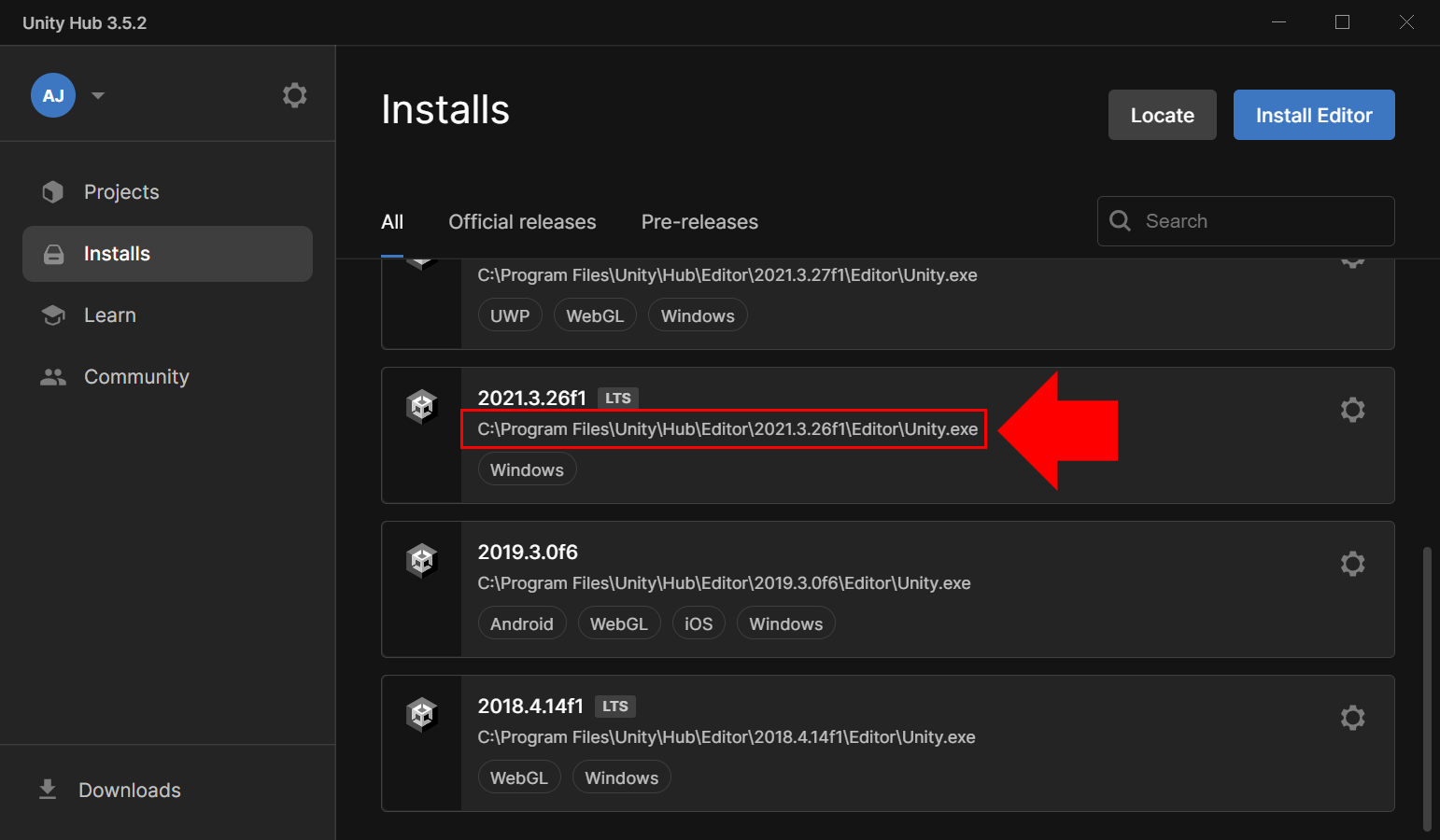Switch to the Pre-releases tab

click(699, 222)
